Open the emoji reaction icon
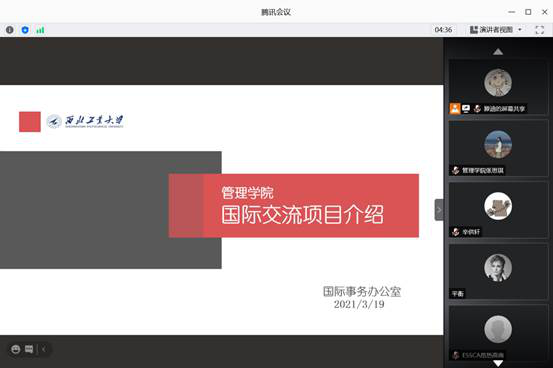The height and width of the screenshot is (368, 553). [16, 349]
